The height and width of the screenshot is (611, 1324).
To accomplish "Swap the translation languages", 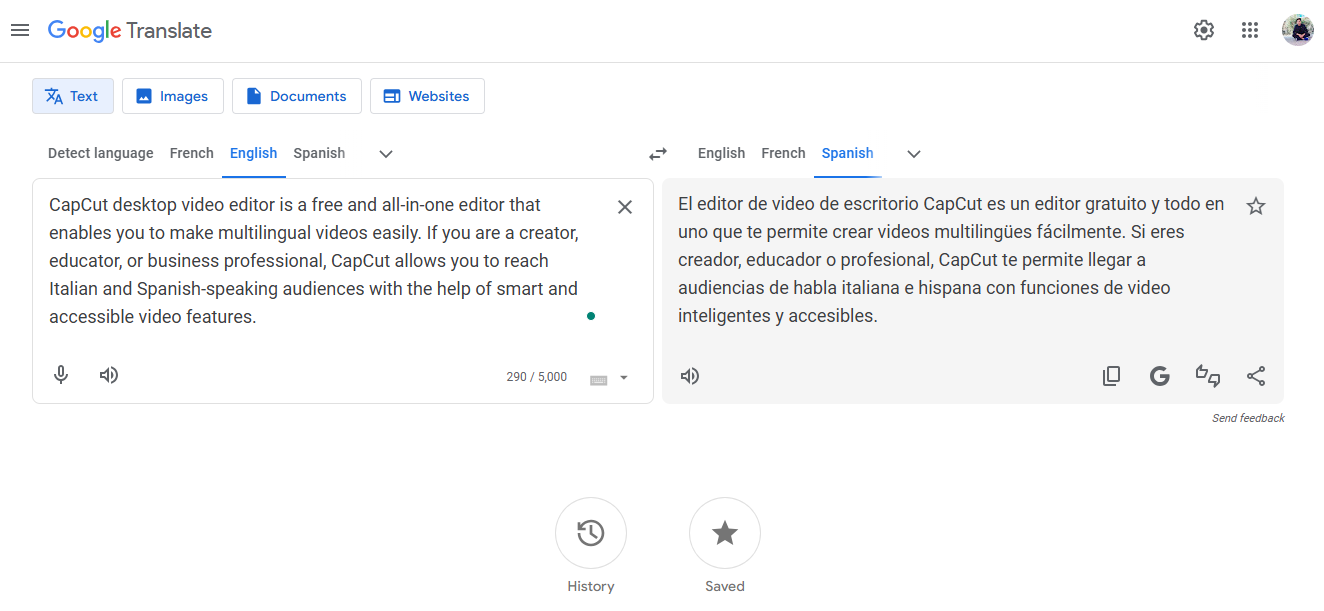I will click(x=658, y=153).
